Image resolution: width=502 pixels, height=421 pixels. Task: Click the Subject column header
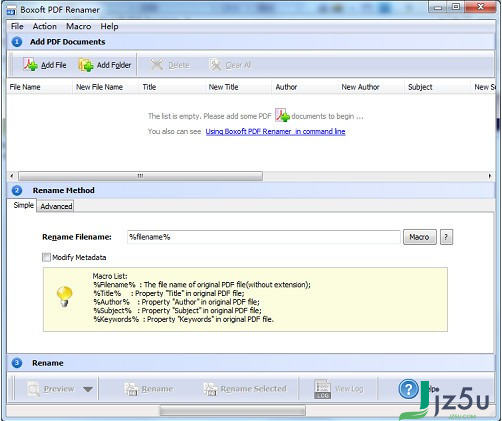coord(438,87)
